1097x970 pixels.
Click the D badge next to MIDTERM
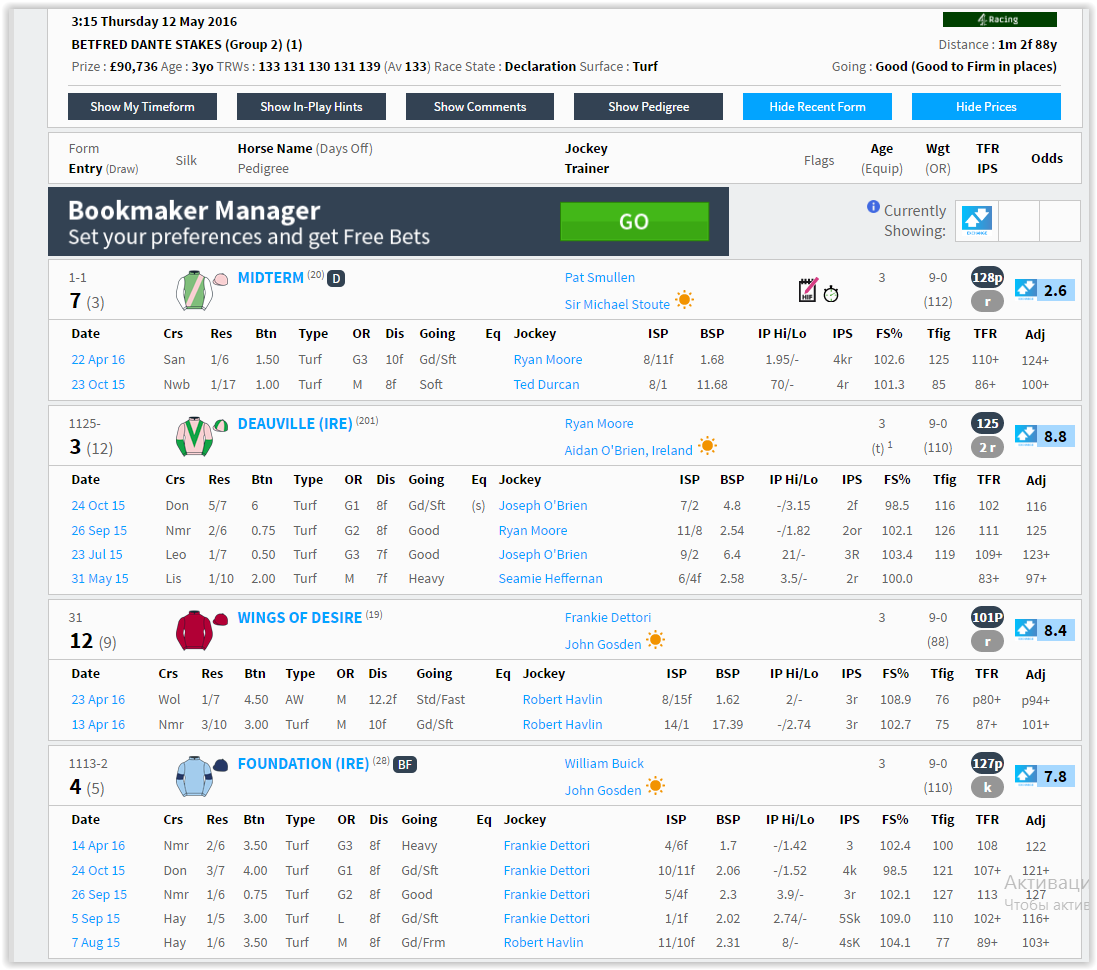(x=336, y=279)
